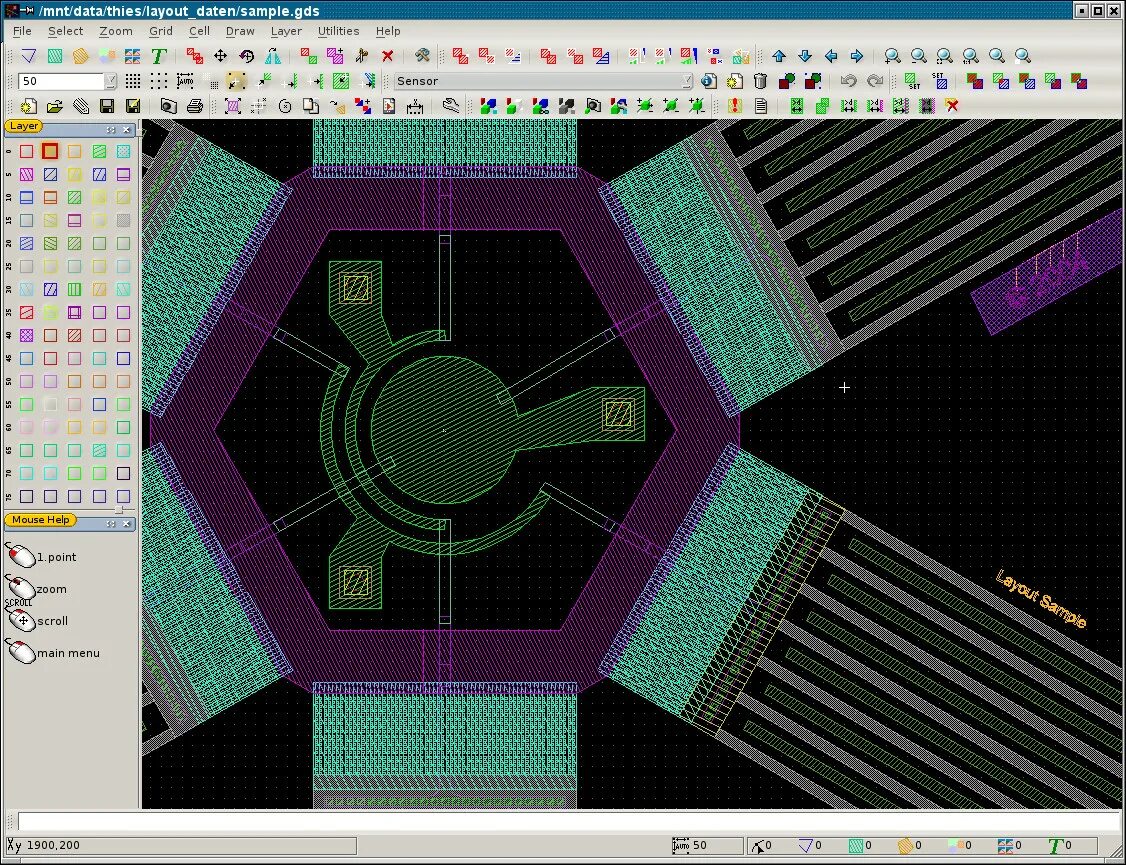The image size is (1126, 865).
Task: Click the slider handle below the layer grid
Action: (x=118, y=509)
